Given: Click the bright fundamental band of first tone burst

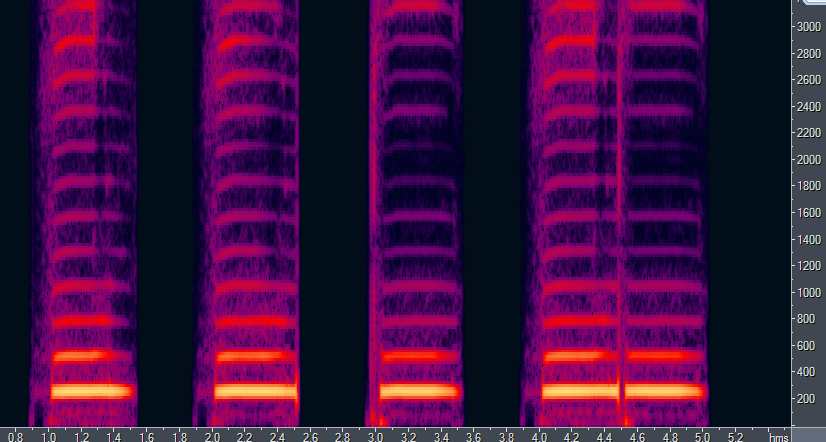Looking at the screenshot, I should point(92,391).
